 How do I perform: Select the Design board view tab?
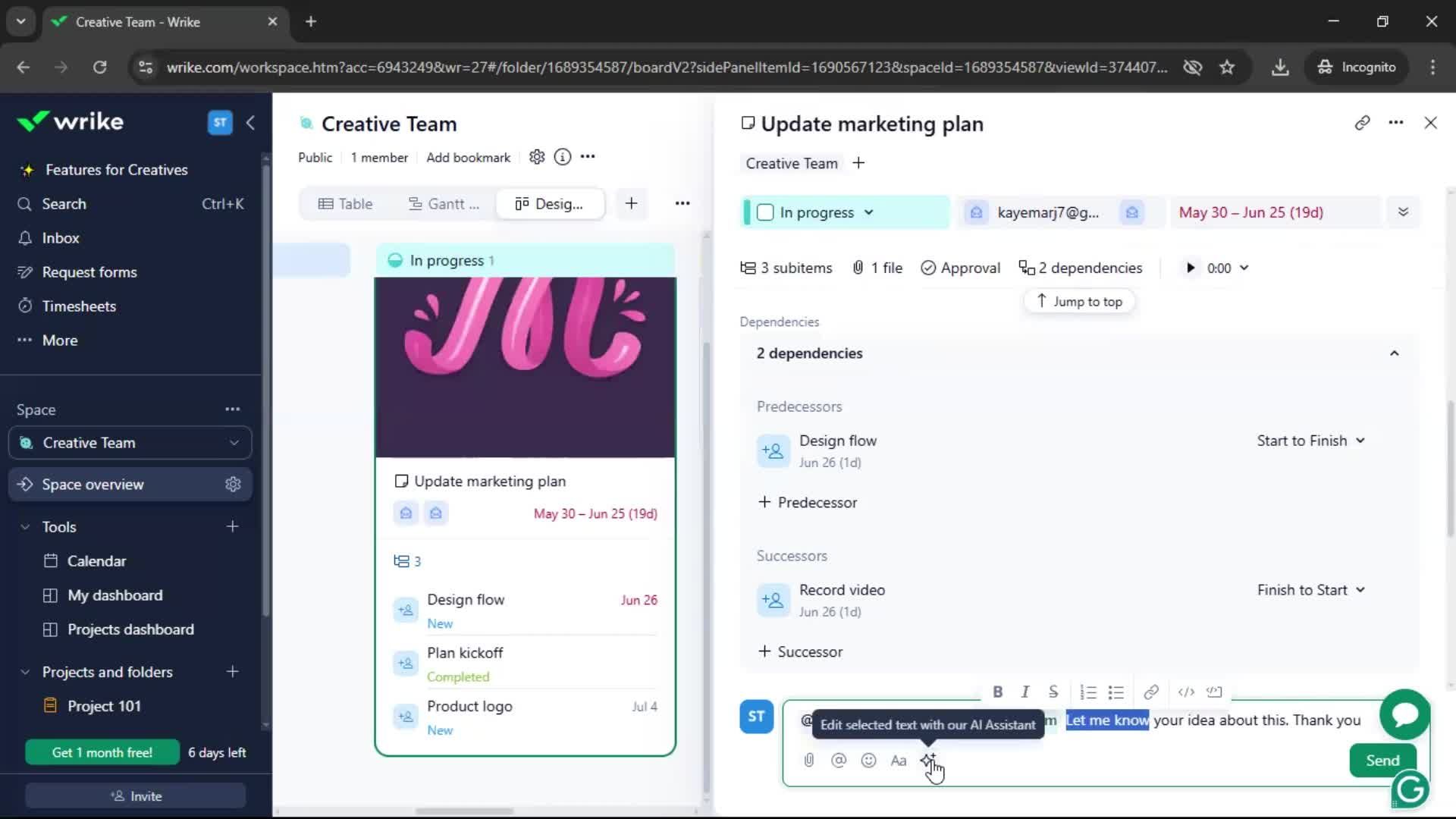click(550, 203)
